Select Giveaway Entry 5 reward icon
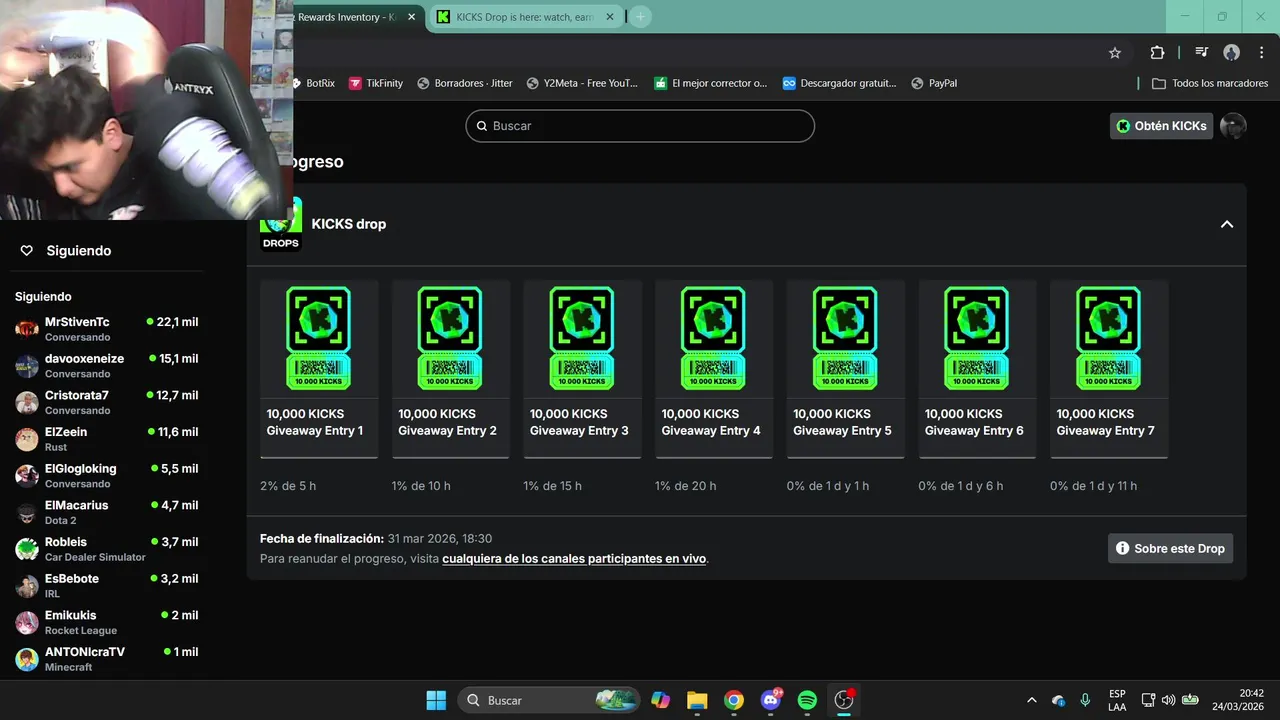Viewport: 1280px width, 720px height. click(x=845, y=338)
